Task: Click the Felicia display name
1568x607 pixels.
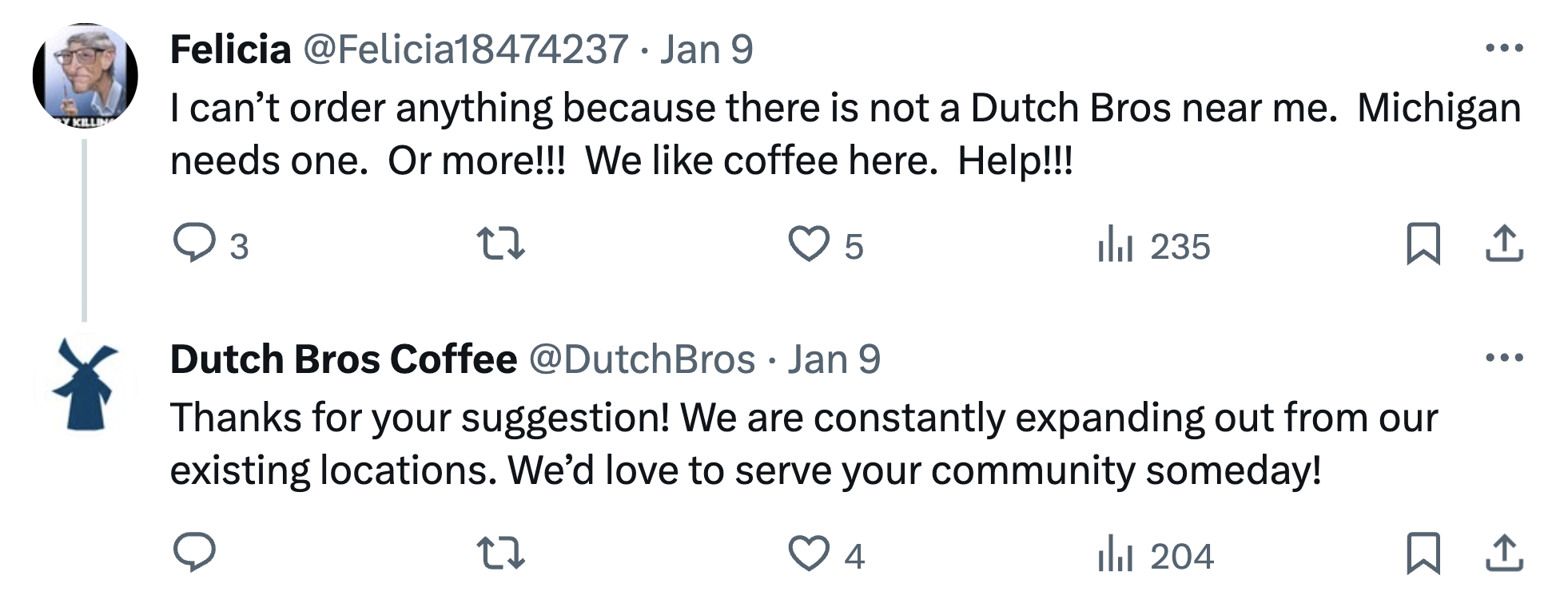Action: coord(230,50)
